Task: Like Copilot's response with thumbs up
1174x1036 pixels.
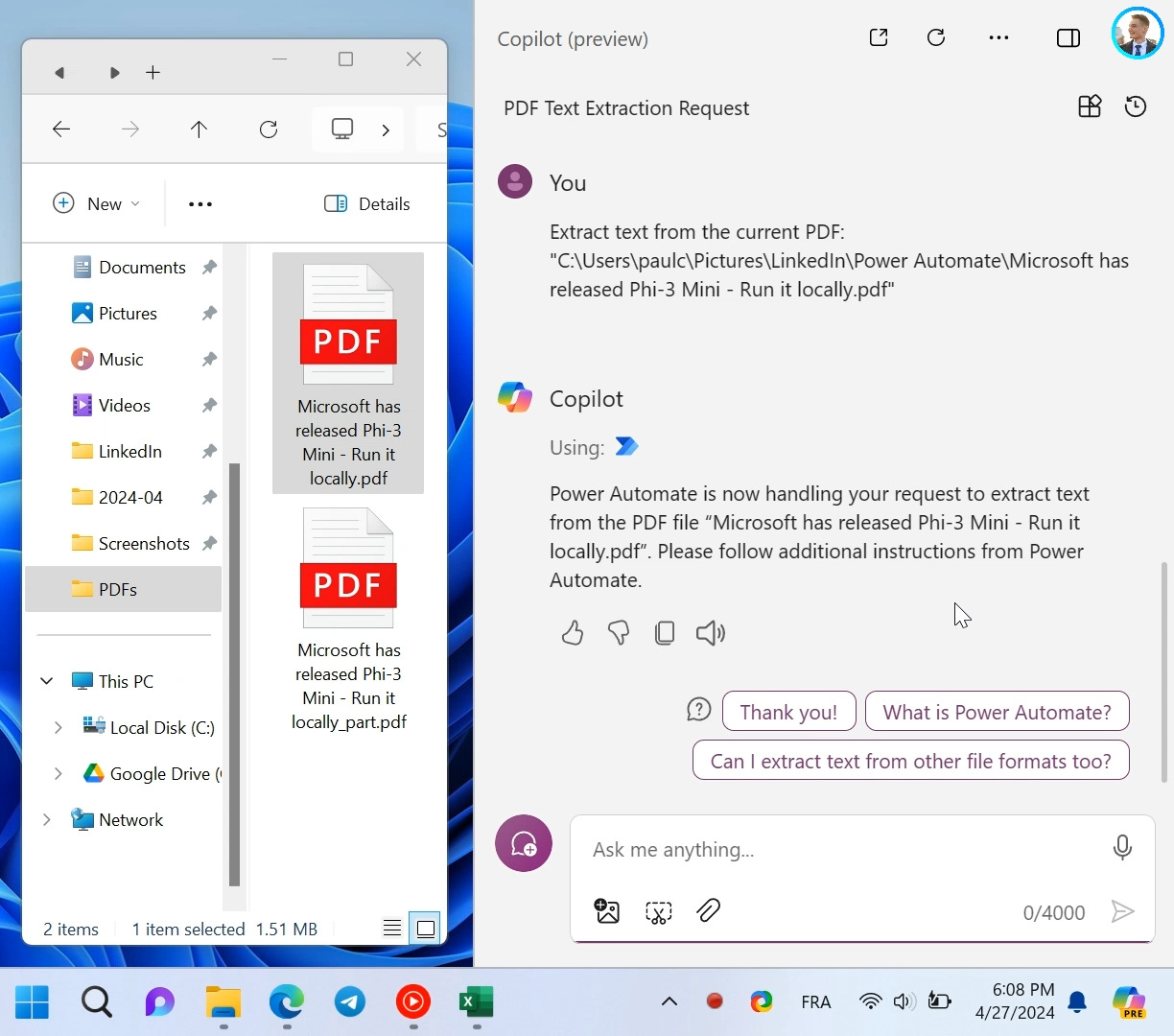Action: tap(573, 632)
